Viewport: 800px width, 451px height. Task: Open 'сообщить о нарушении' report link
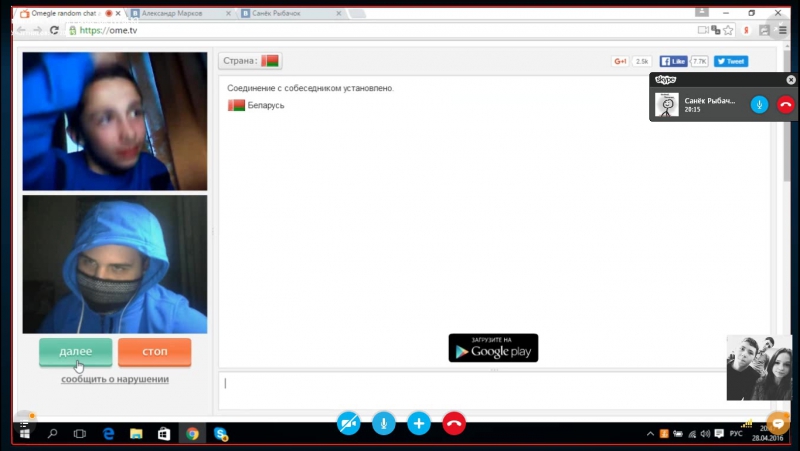115,379
